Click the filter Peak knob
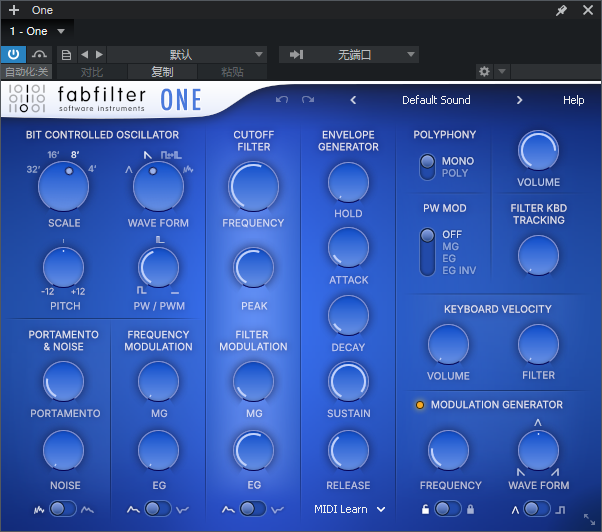Screen dimensions: 602x532 coord(253,268)
